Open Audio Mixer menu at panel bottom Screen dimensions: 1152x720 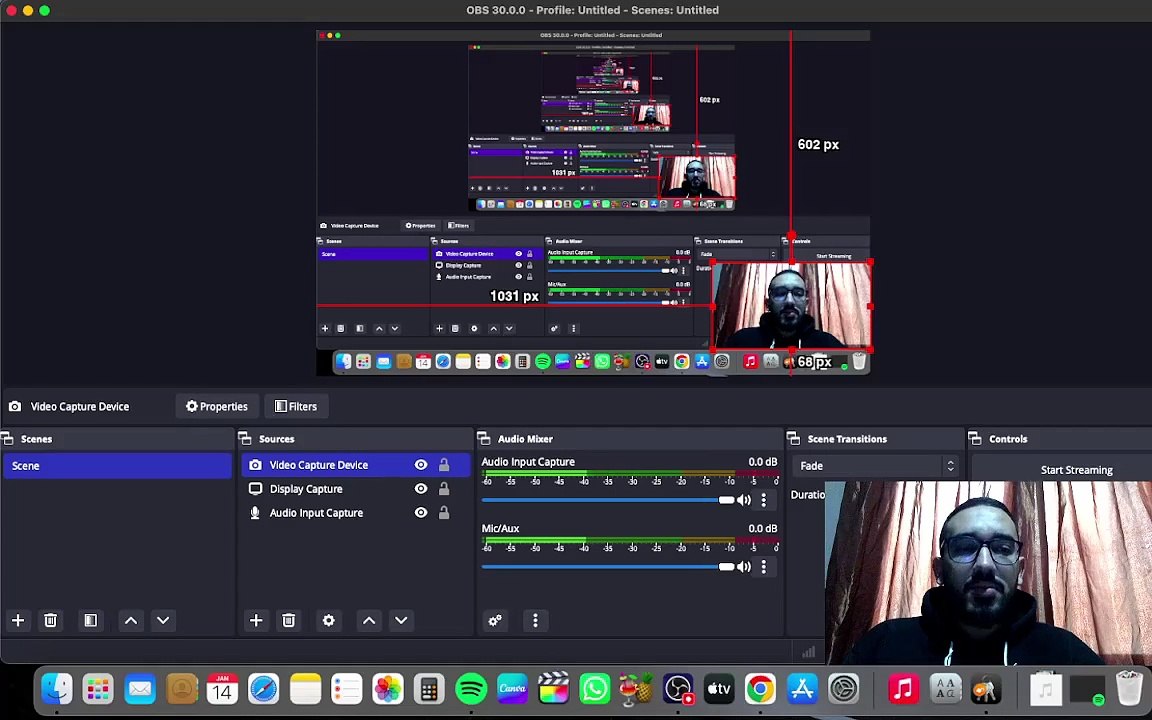(x=535, y=621)
